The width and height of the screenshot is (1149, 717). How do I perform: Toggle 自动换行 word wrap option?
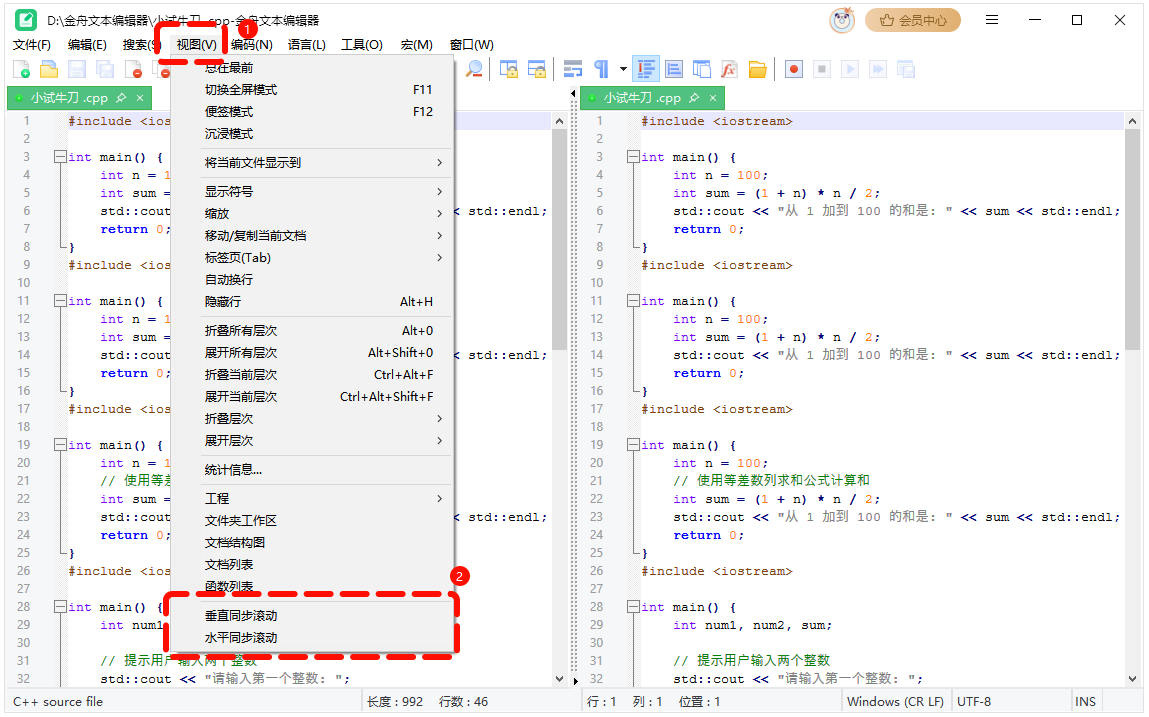313,279
